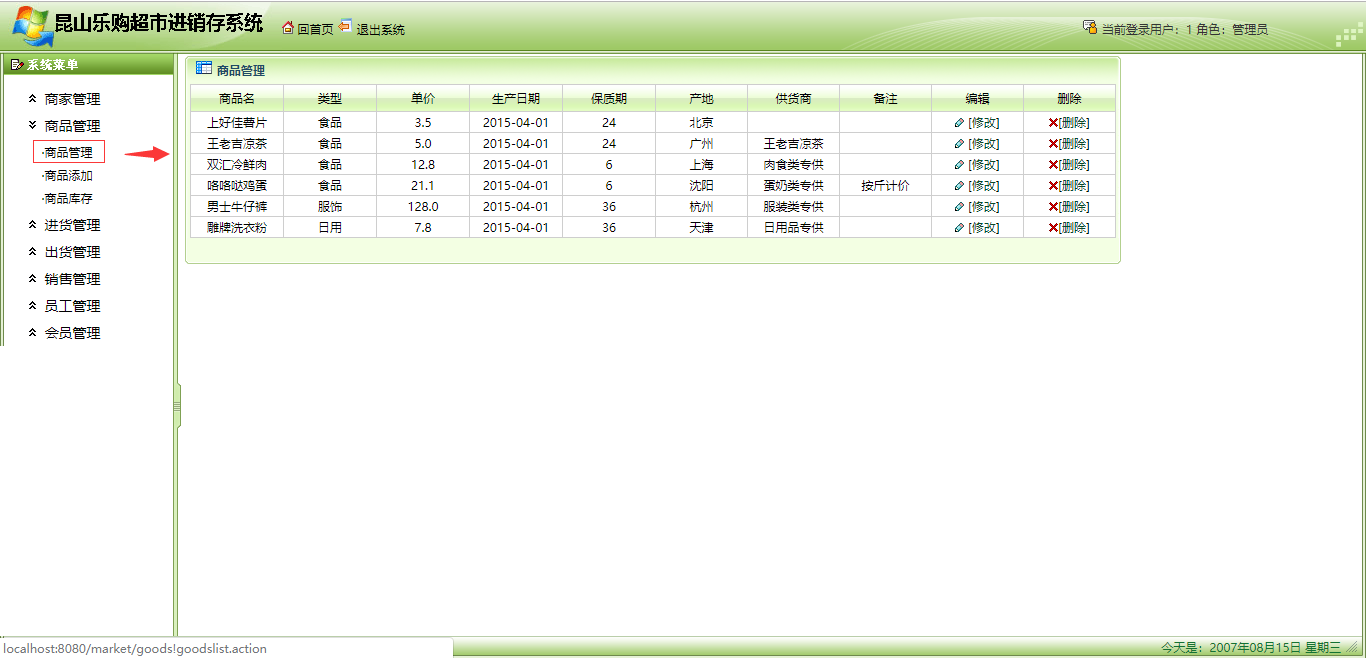Expand the 销售管理 menu chevron
This screenshot has height=658, width=1366.
click(33, 279)
